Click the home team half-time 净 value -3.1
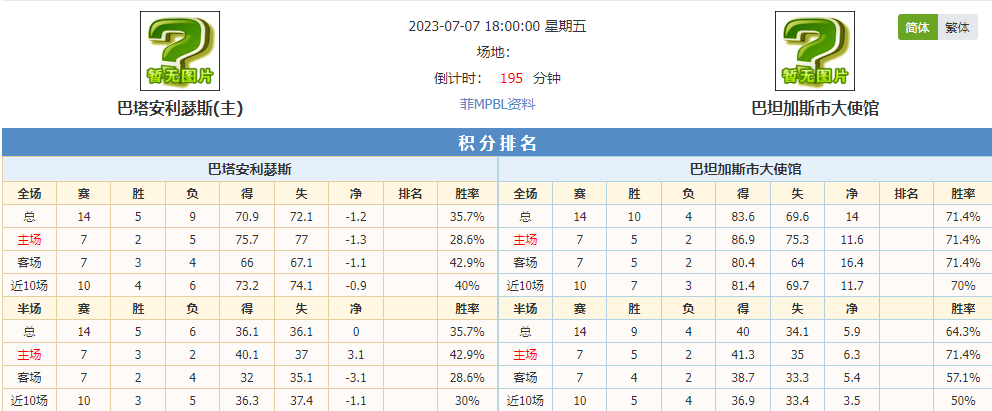This screenshot has width=992, height=411. pyautogui.click(x=356, y=377)
